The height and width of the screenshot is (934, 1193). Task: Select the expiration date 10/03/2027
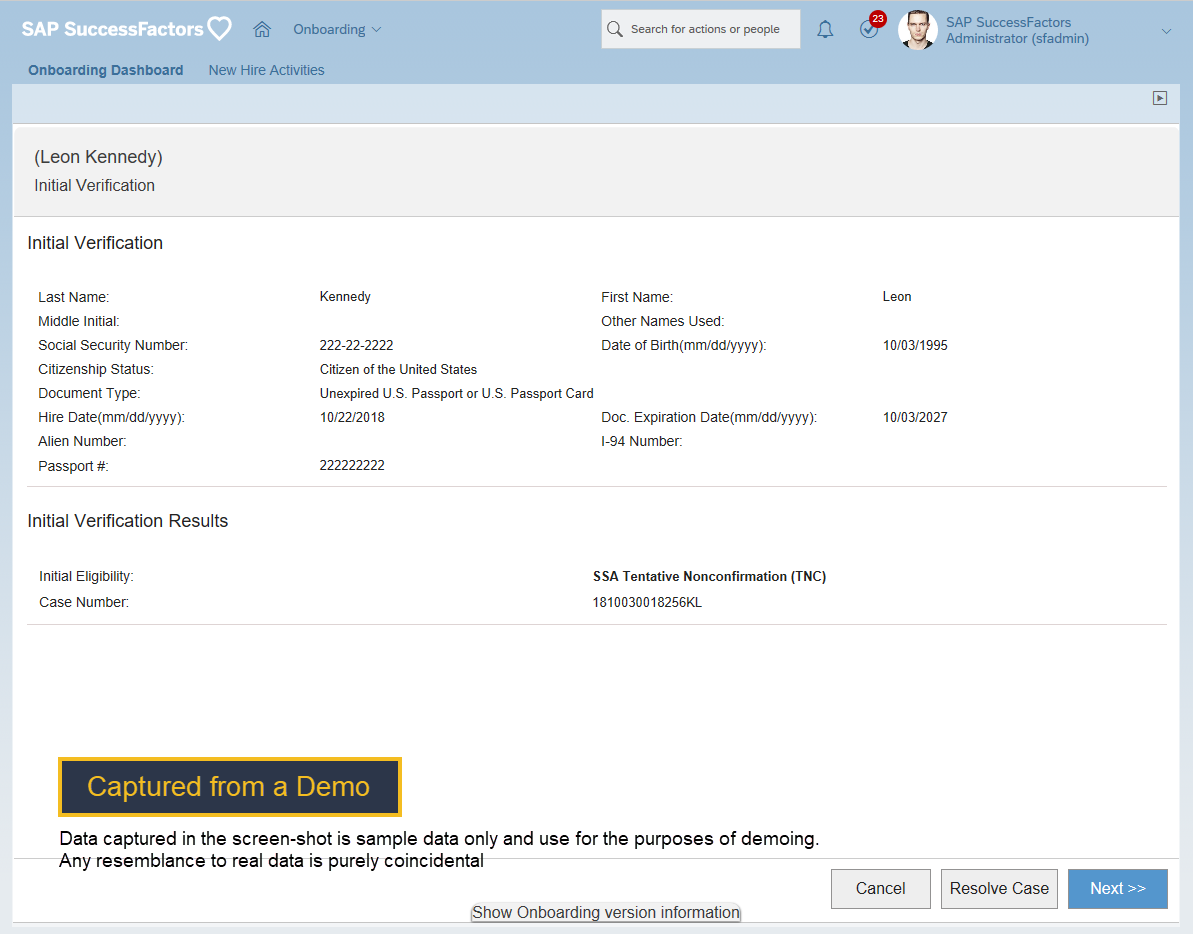(915, 418)
